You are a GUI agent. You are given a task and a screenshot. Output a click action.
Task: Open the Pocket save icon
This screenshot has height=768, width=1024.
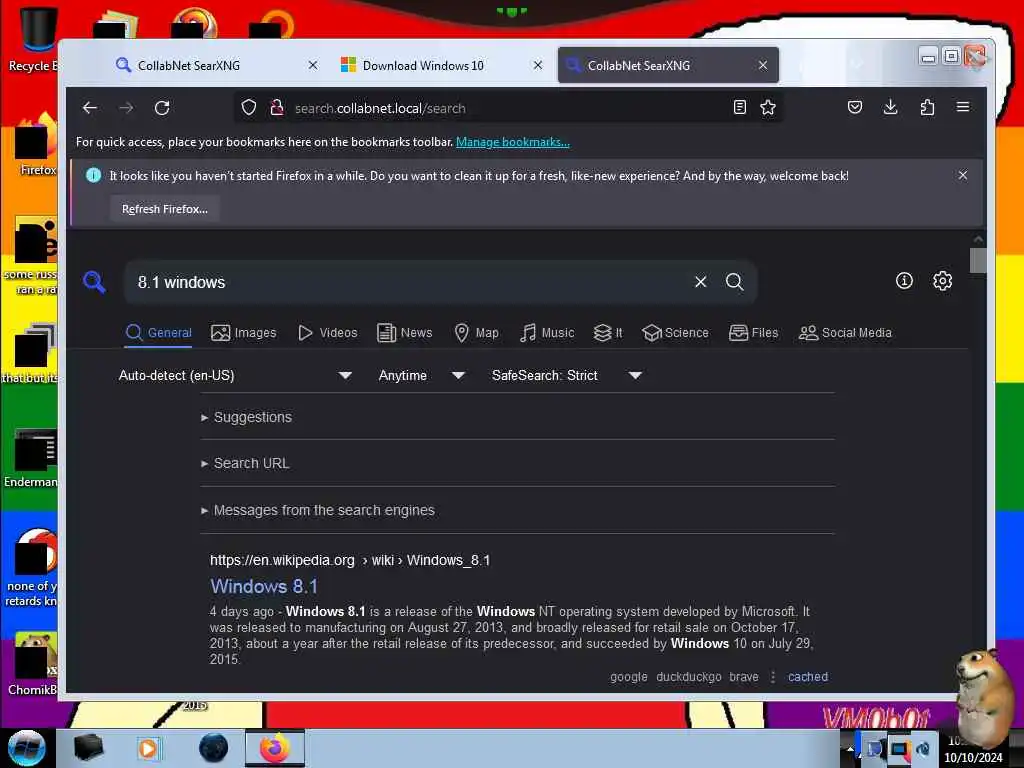[x=854, y=107]
